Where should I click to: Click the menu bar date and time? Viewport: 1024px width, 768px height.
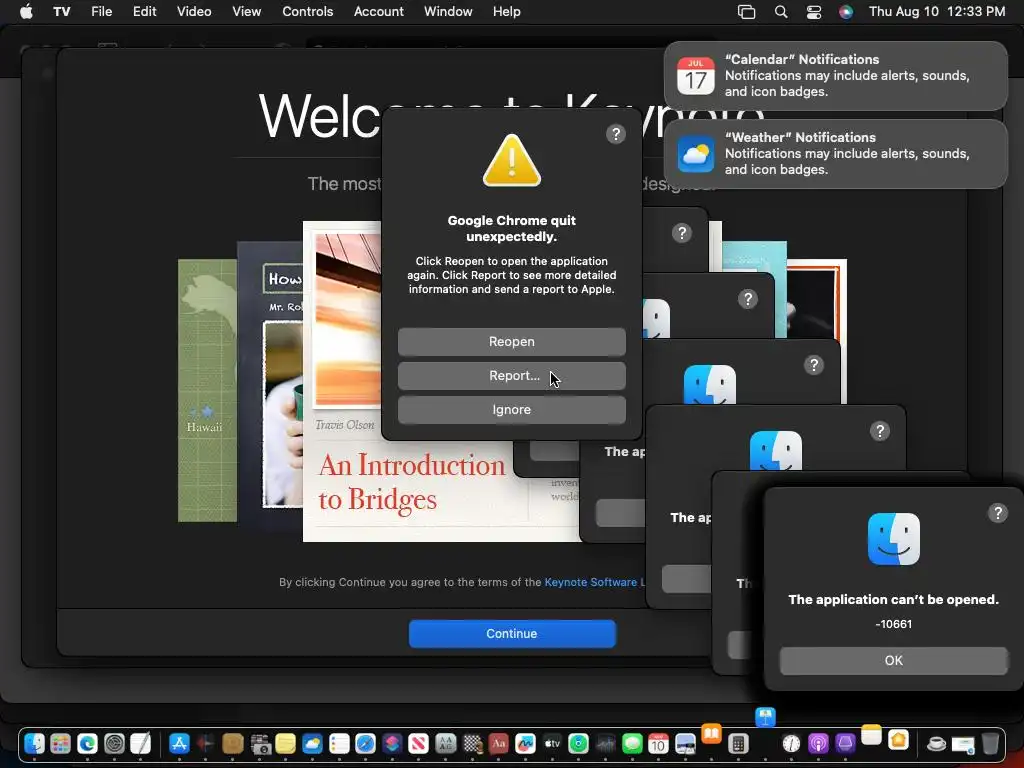coord(936,12)
